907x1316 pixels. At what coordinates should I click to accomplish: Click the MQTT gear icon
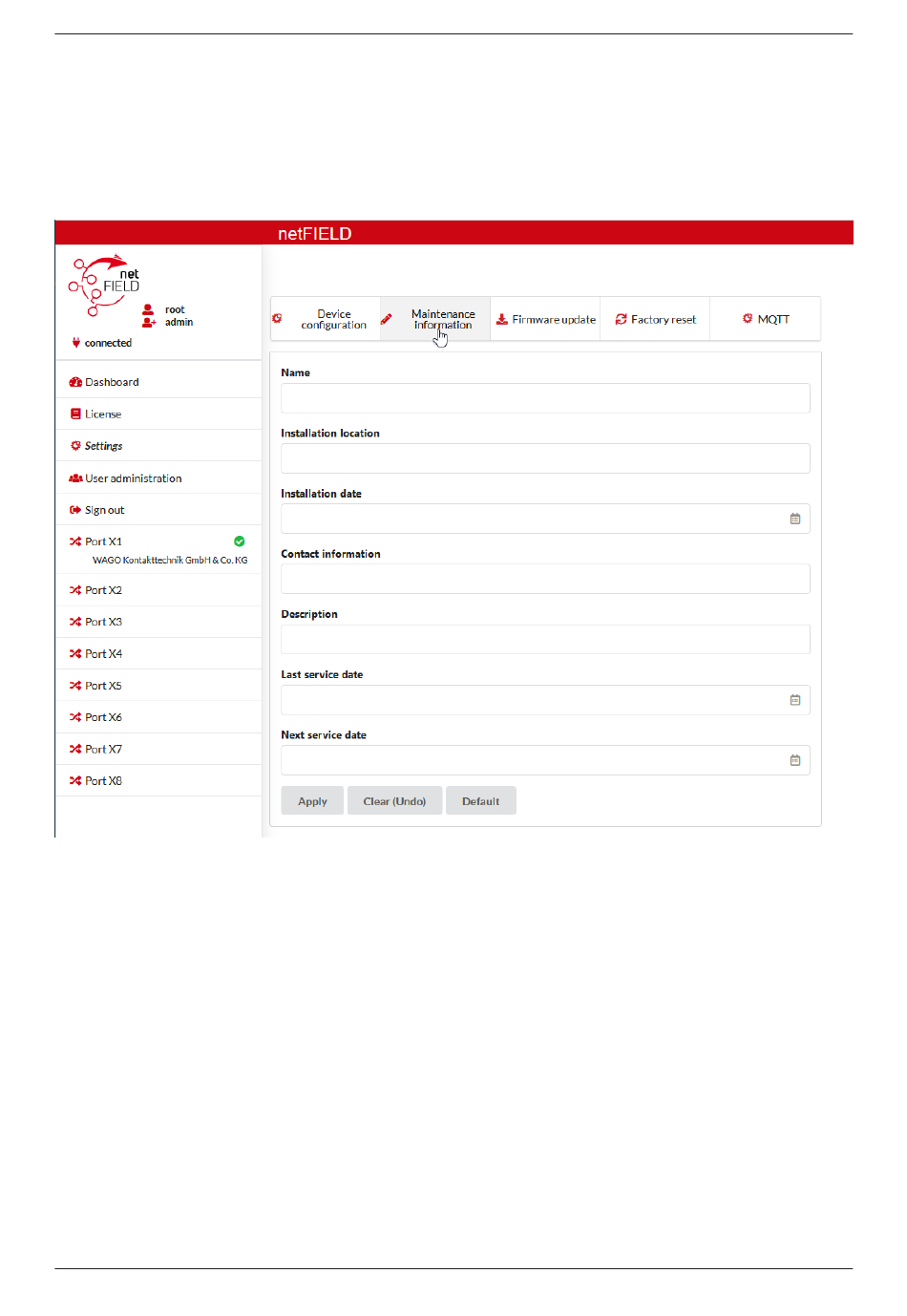pos(748,318)
